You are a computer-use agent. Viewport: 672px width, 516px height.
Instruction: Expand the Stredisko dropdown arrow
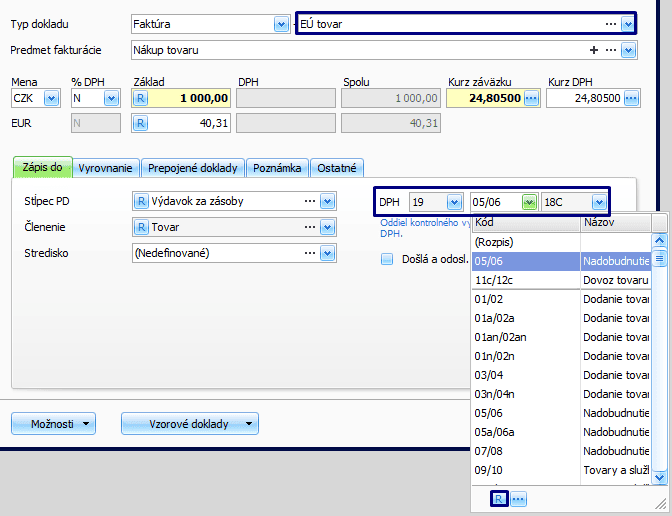click(327, 253)
